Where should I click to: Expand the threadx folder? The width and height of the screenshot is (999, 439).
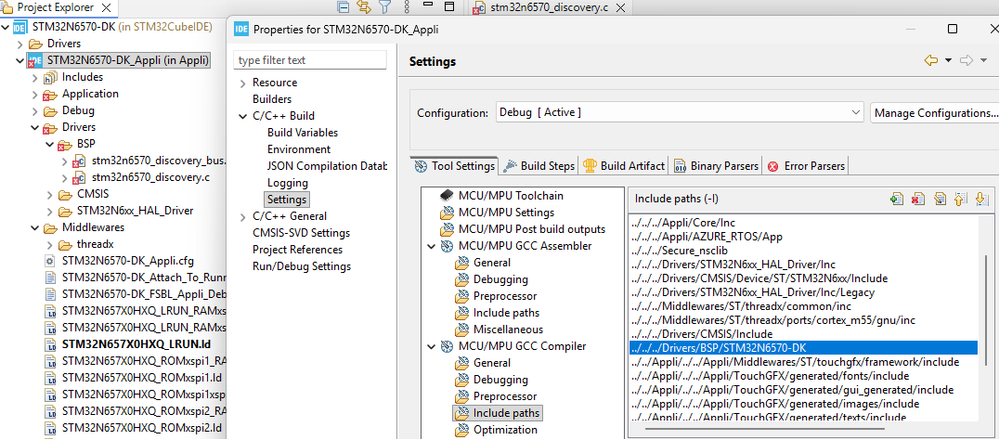coord(50,245)
